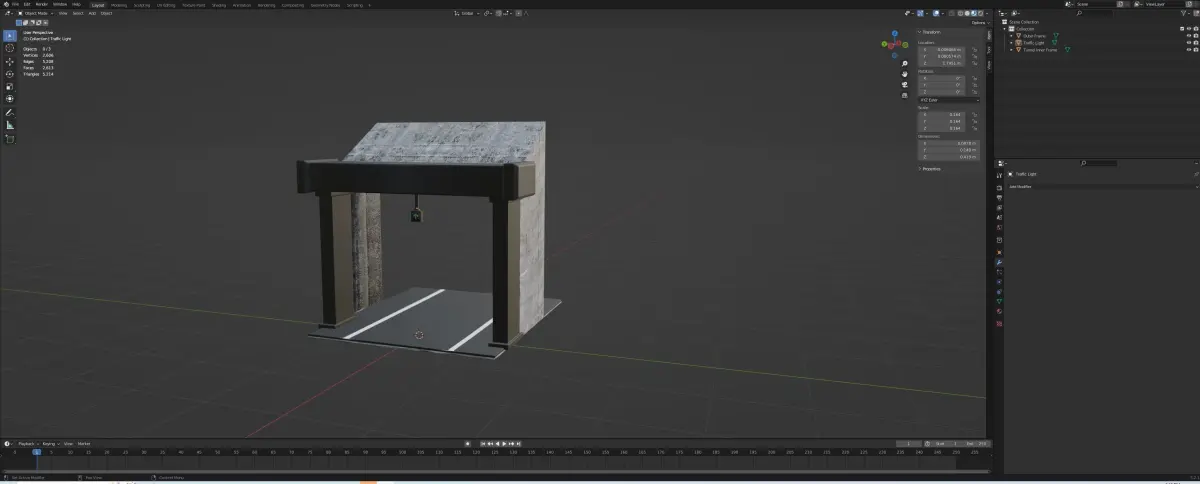This screenshot has height=484, width=1200.
Task: Hide the Tunnel Inner Frame object
Action: pyautogui.click(x=1189, y=50)
